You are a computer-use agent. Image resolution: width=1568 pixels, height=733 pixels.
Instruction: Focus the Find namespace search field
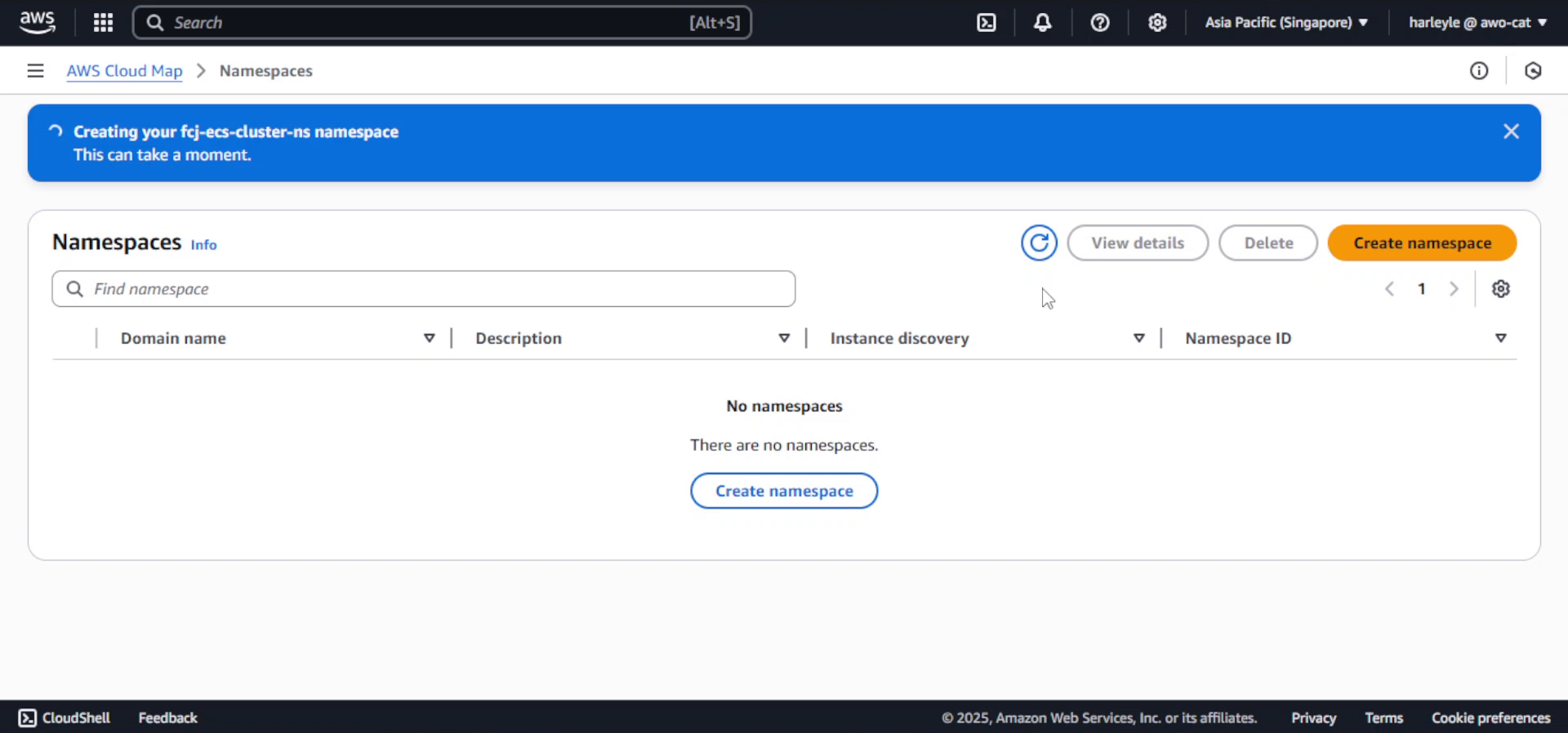pyautogui.click(x=424, y=289)
